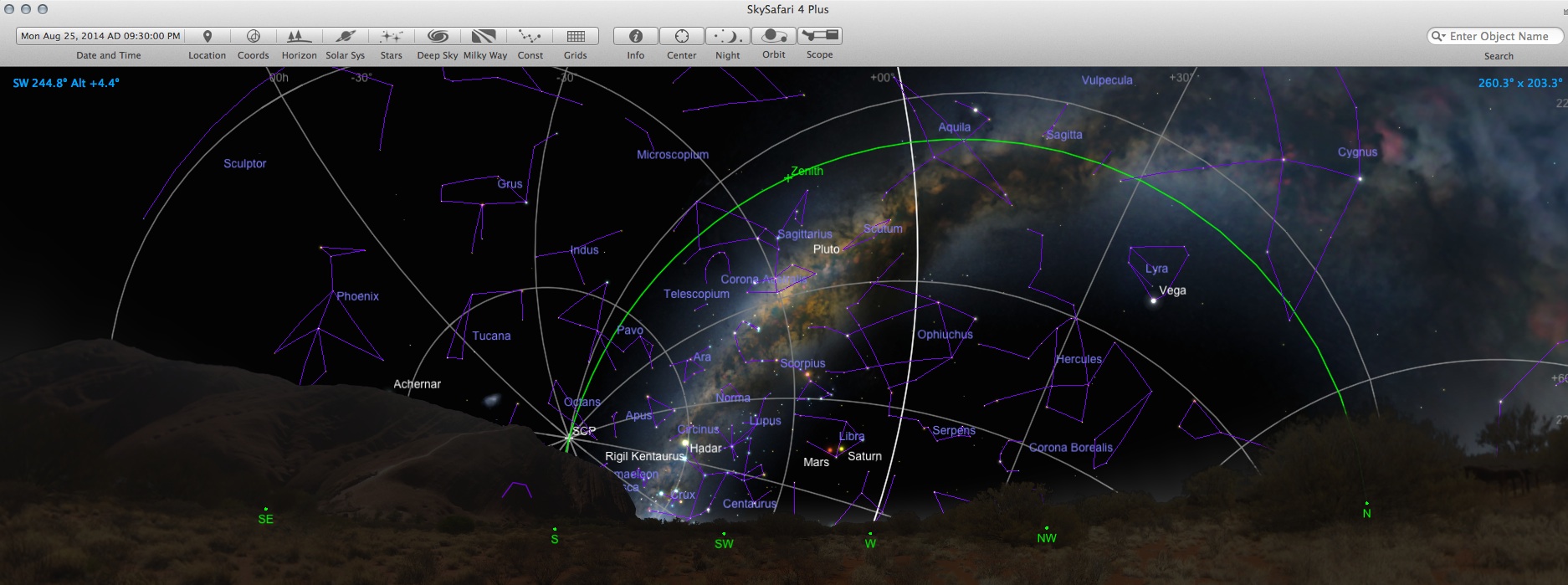This screenshot has width=1568, height=585.
Task: Click the Hercules constellation label
Action: 1079,359
